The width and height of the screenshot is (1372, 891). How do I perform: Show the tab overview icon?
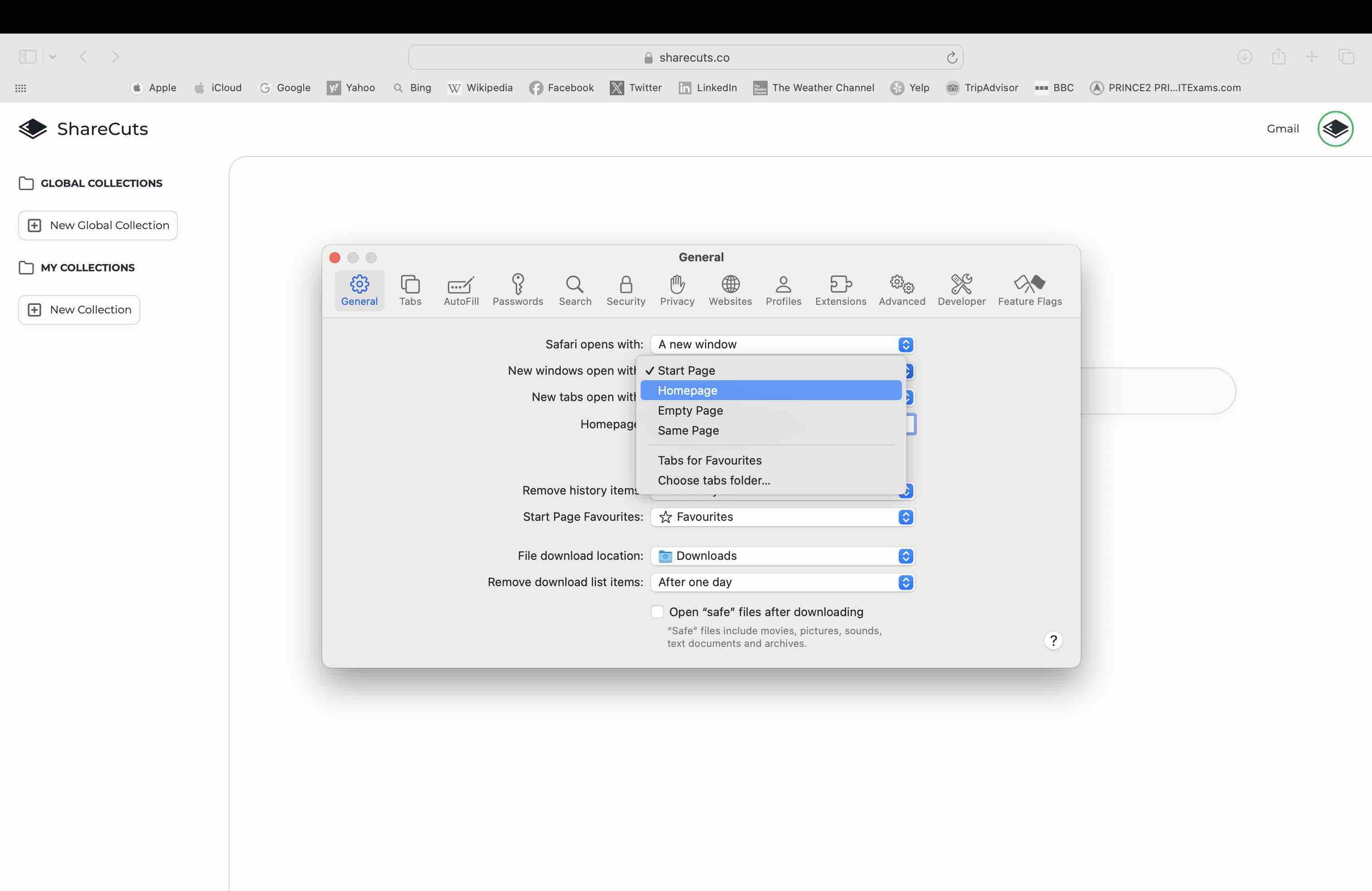pos(1346,56)
